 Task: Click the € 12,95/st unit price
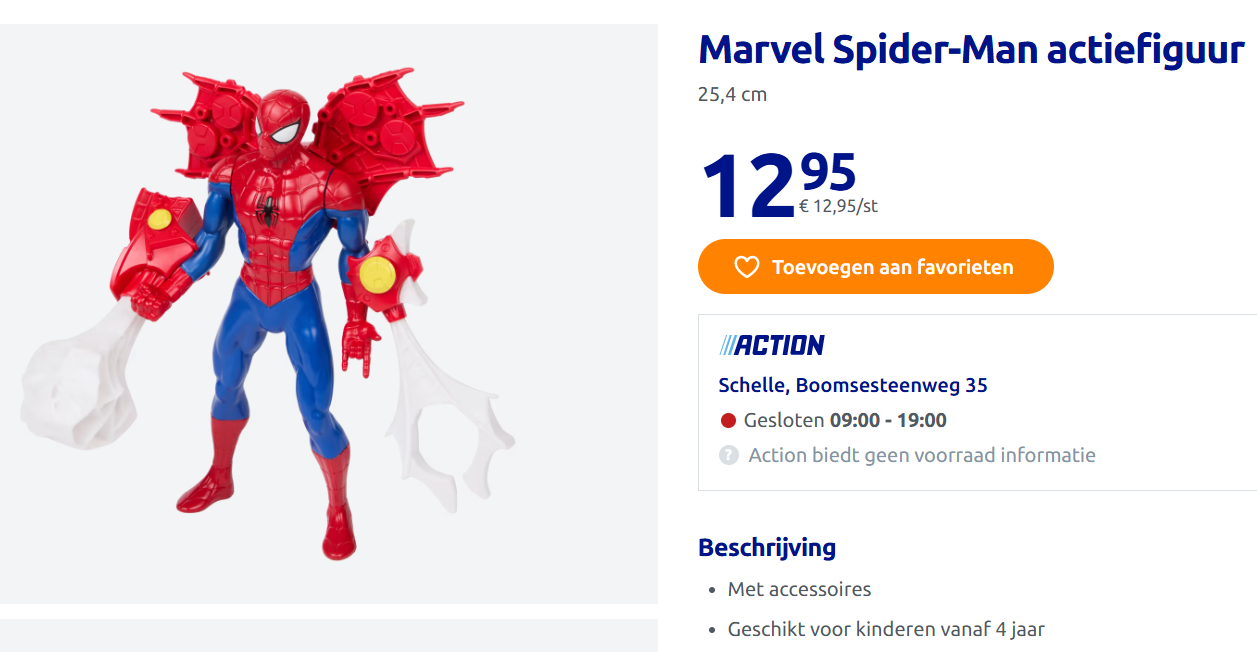[x=838, y=207]
